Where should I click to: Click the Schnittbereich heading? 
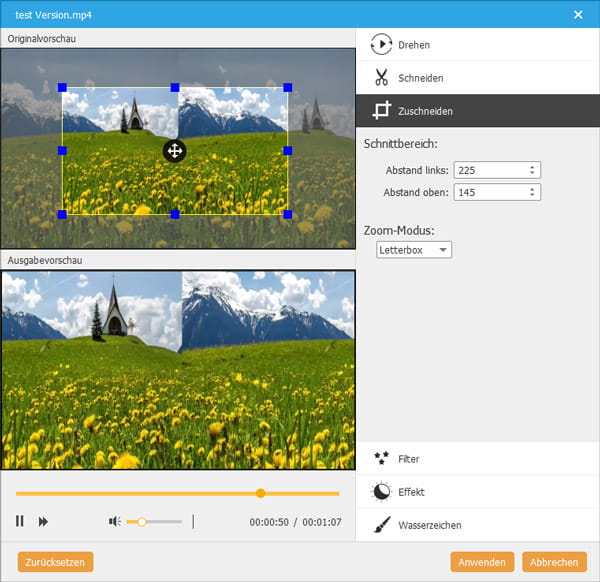401,144
